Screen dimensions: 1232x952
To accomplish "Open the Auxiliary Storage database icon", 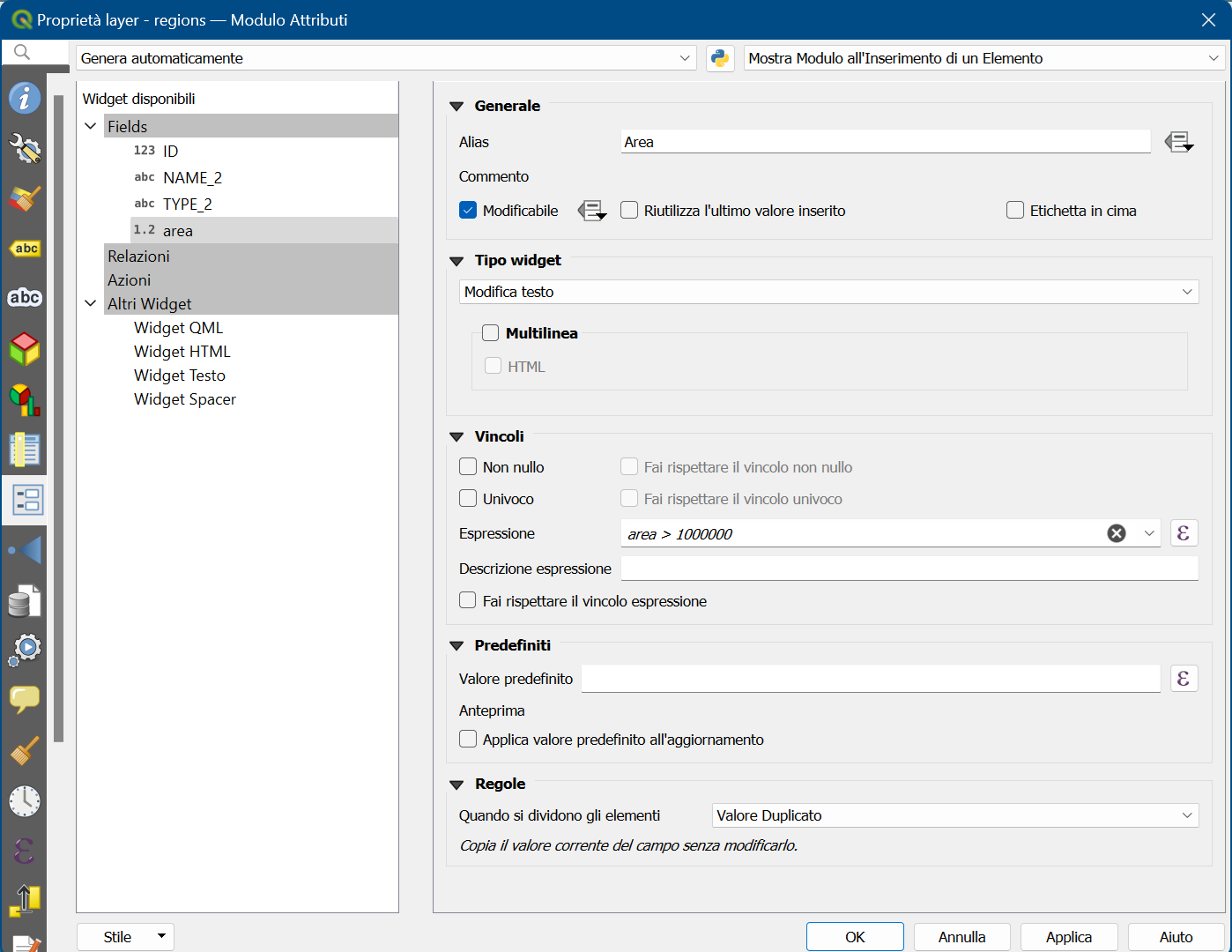I will [x=25, y=600].
